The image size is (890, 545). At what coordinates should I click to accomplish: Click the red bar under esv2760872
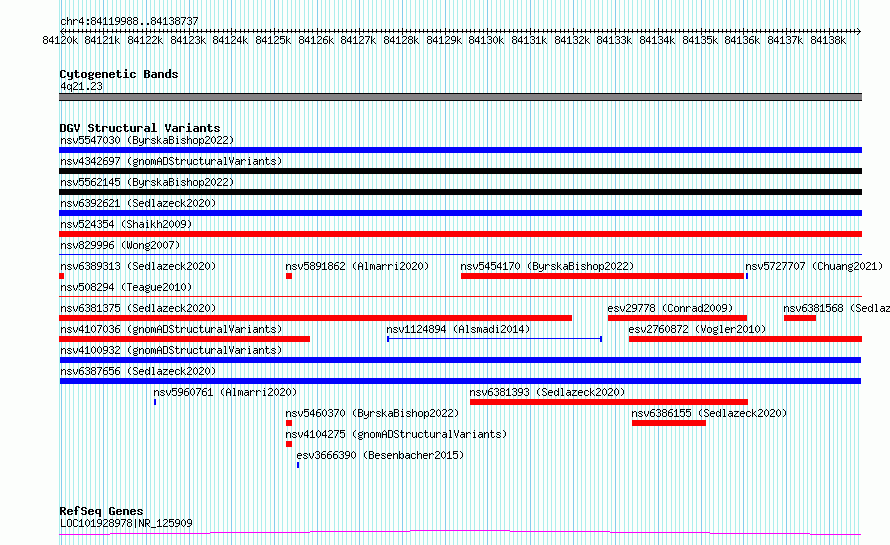click(x=745, y=339)
